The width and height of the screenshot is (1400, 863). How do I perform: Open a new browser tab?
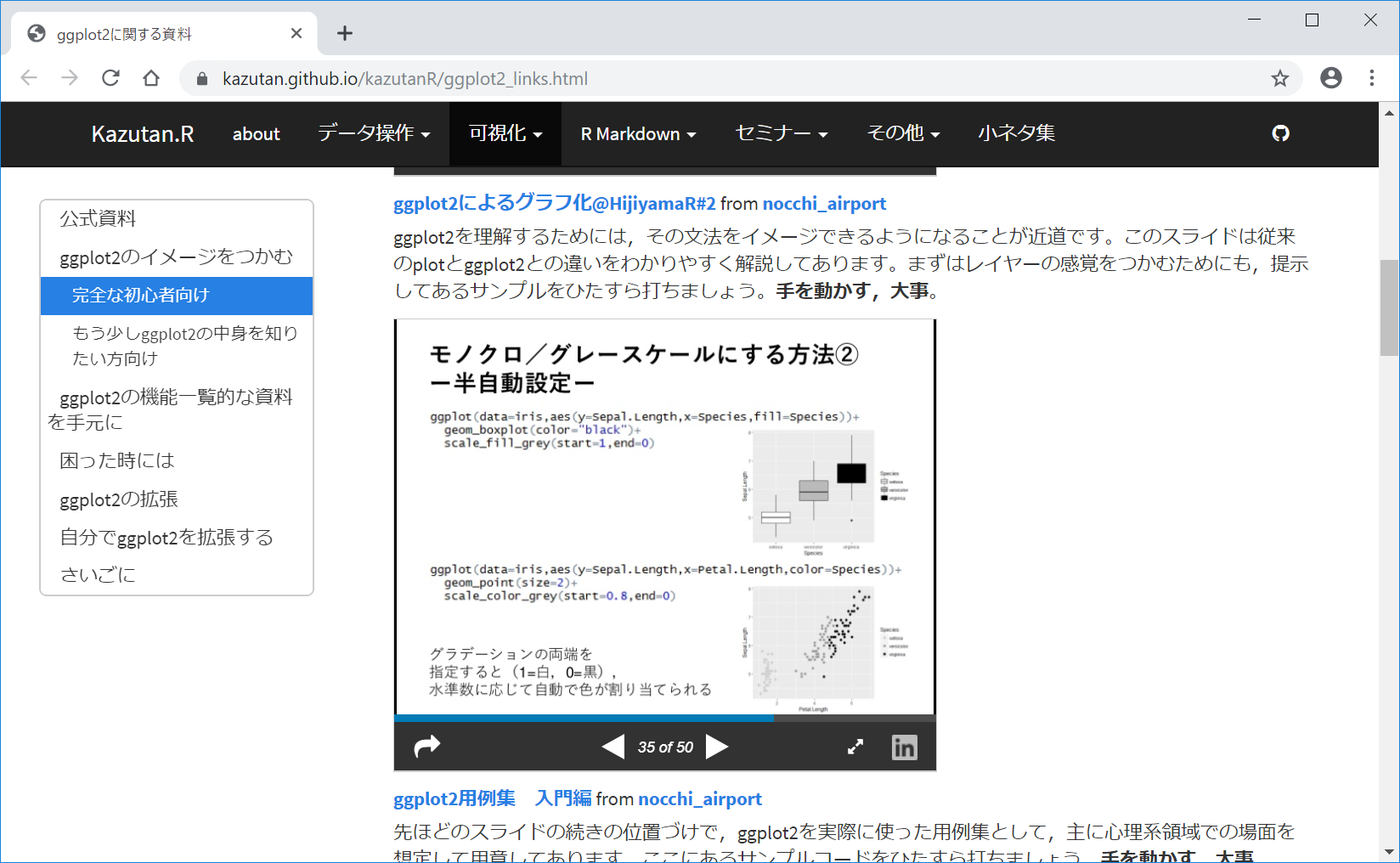(344, 33)
